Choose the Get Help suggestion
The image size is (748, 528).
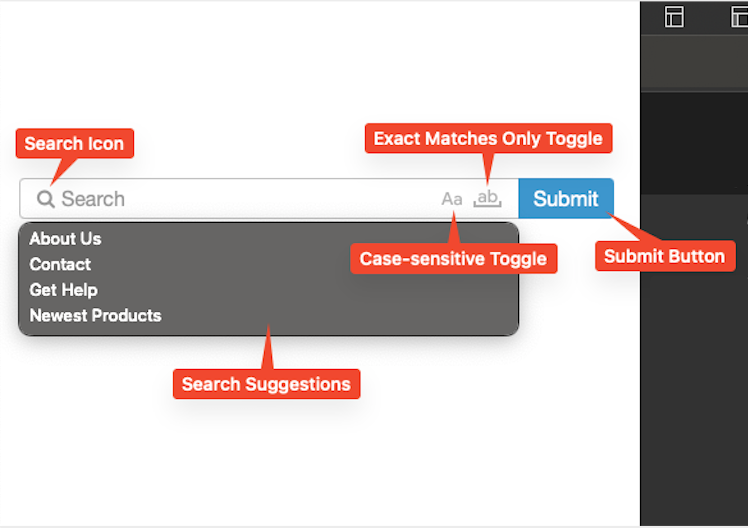[x=63, y=290]
